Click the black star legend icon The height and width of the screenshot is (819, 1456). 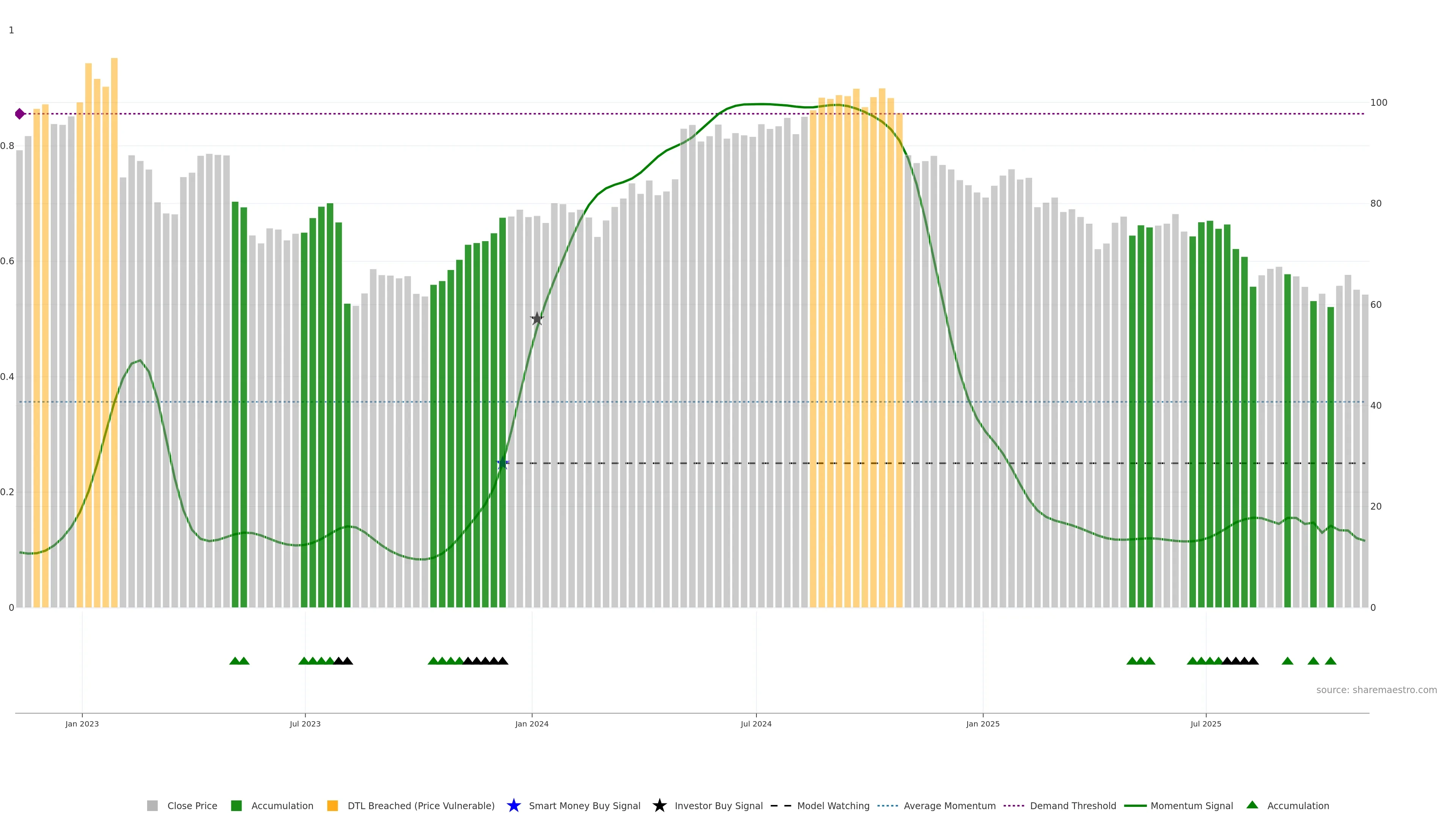[659, 805]
